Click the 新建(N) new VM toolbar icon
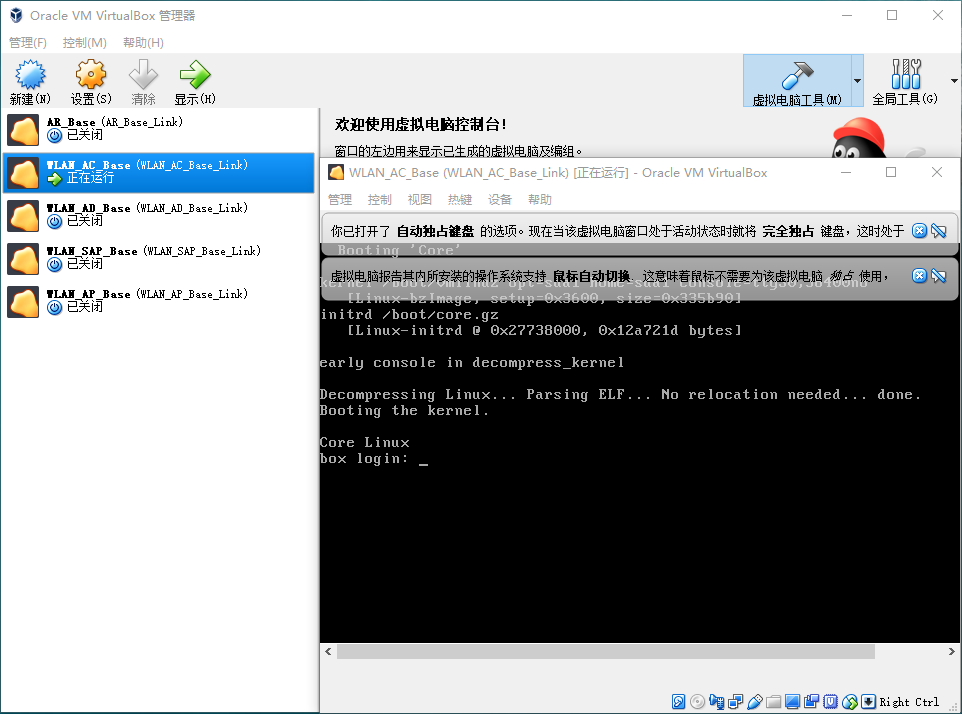The width and height of the screenshot is (962, 714). click(x=30, y=82)
